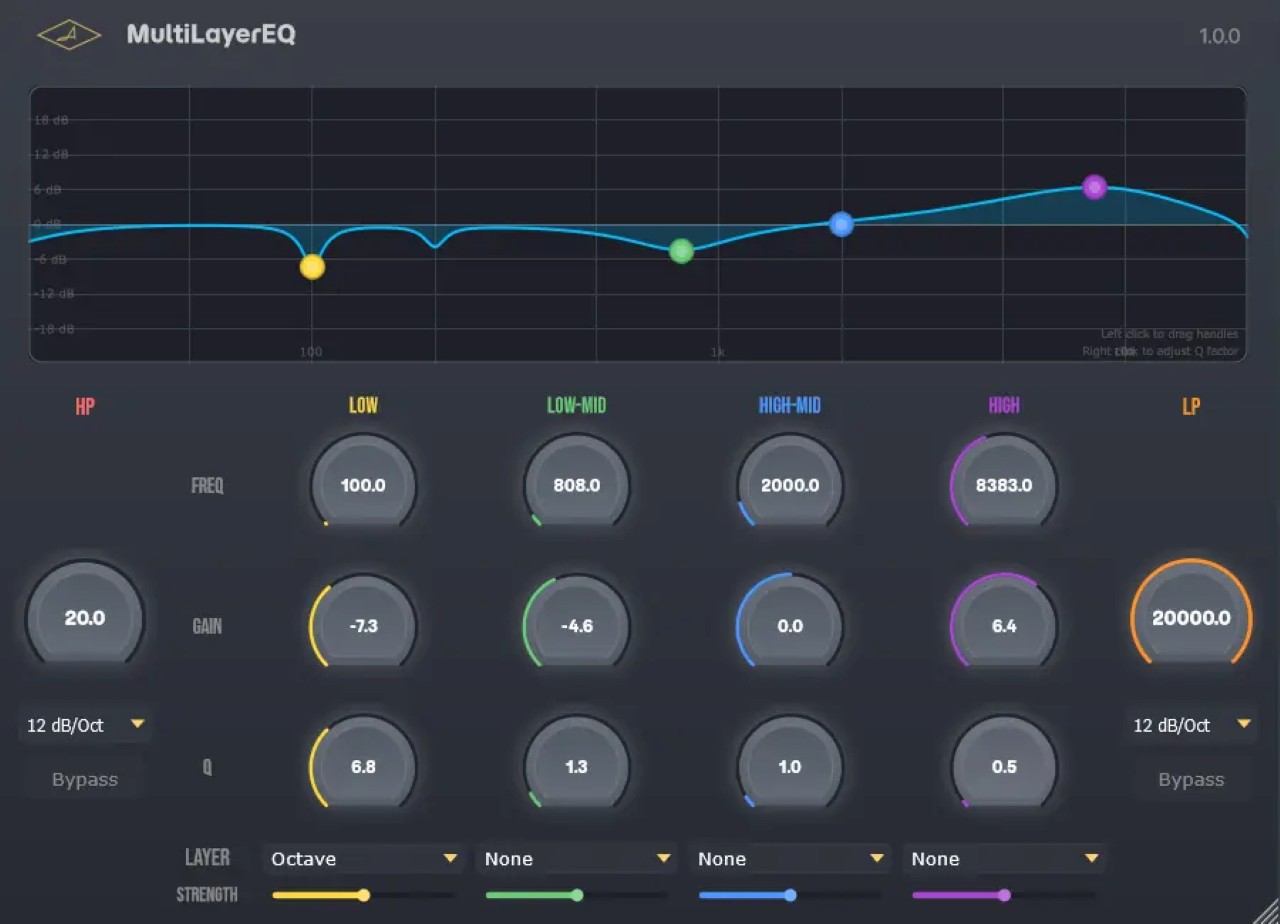Viewport: 1280px width, 924px height.
Task: Toggle the HP filter Bypass button
Action: tap(85, 780)
